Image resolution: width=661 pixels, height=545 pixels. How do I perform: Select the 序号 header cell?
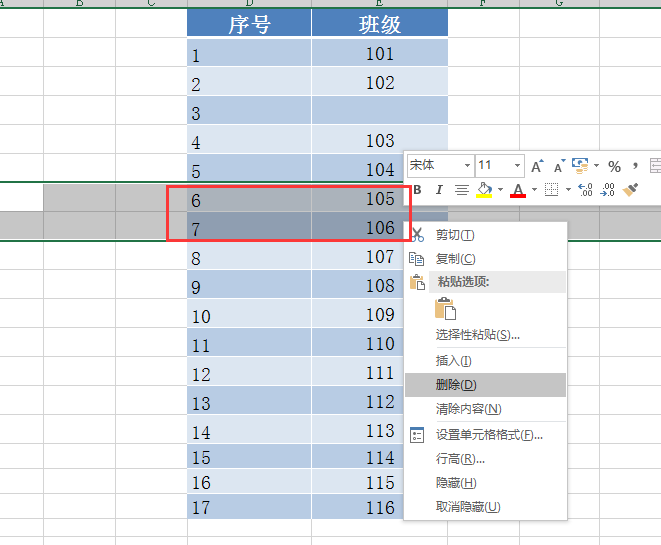pos(249,23)
